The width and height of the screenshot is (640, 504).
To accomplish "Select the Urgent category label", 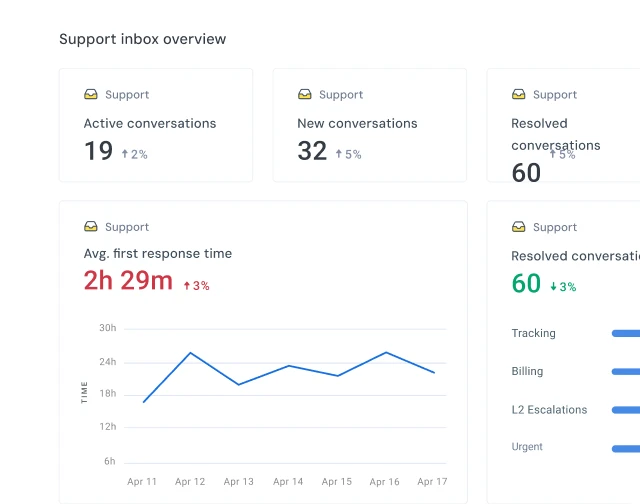I will coord(527,447).
